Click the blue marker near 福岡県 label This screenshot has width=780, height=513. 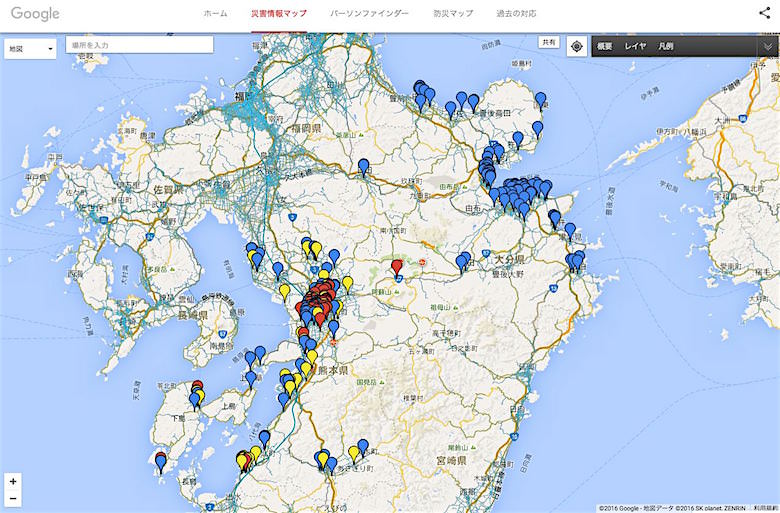coord(363,165)
